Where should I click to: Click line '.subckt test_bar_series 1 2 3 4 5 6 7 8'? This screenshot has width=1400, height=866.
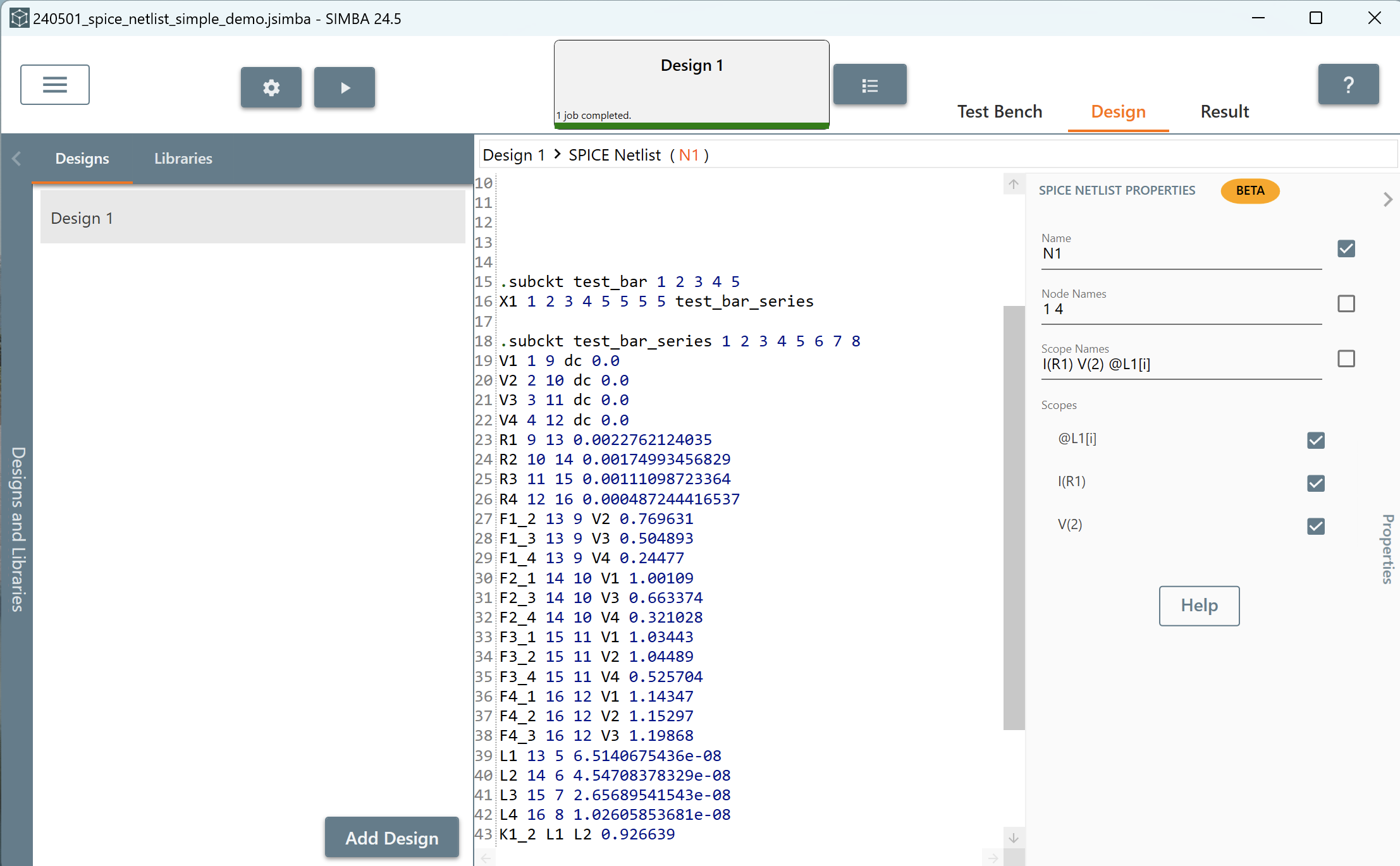(680, 341)
